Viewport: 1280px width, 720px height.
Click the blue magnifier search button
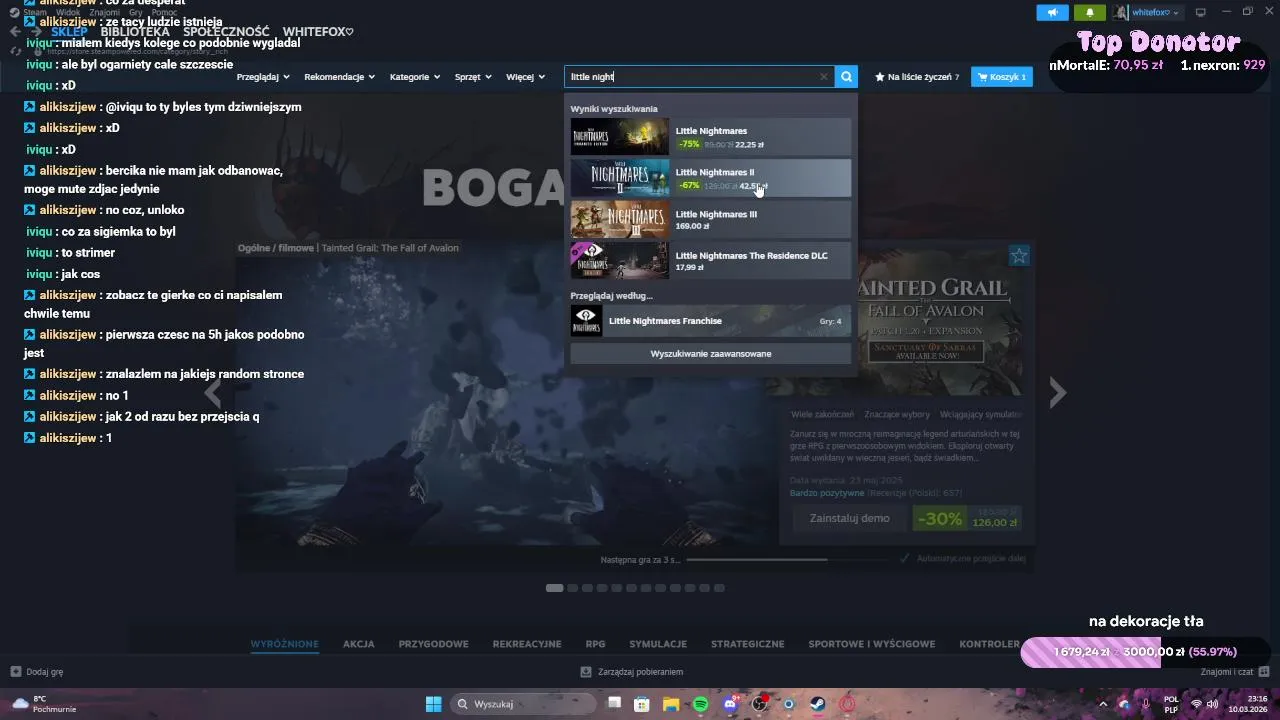click(846, 76)
